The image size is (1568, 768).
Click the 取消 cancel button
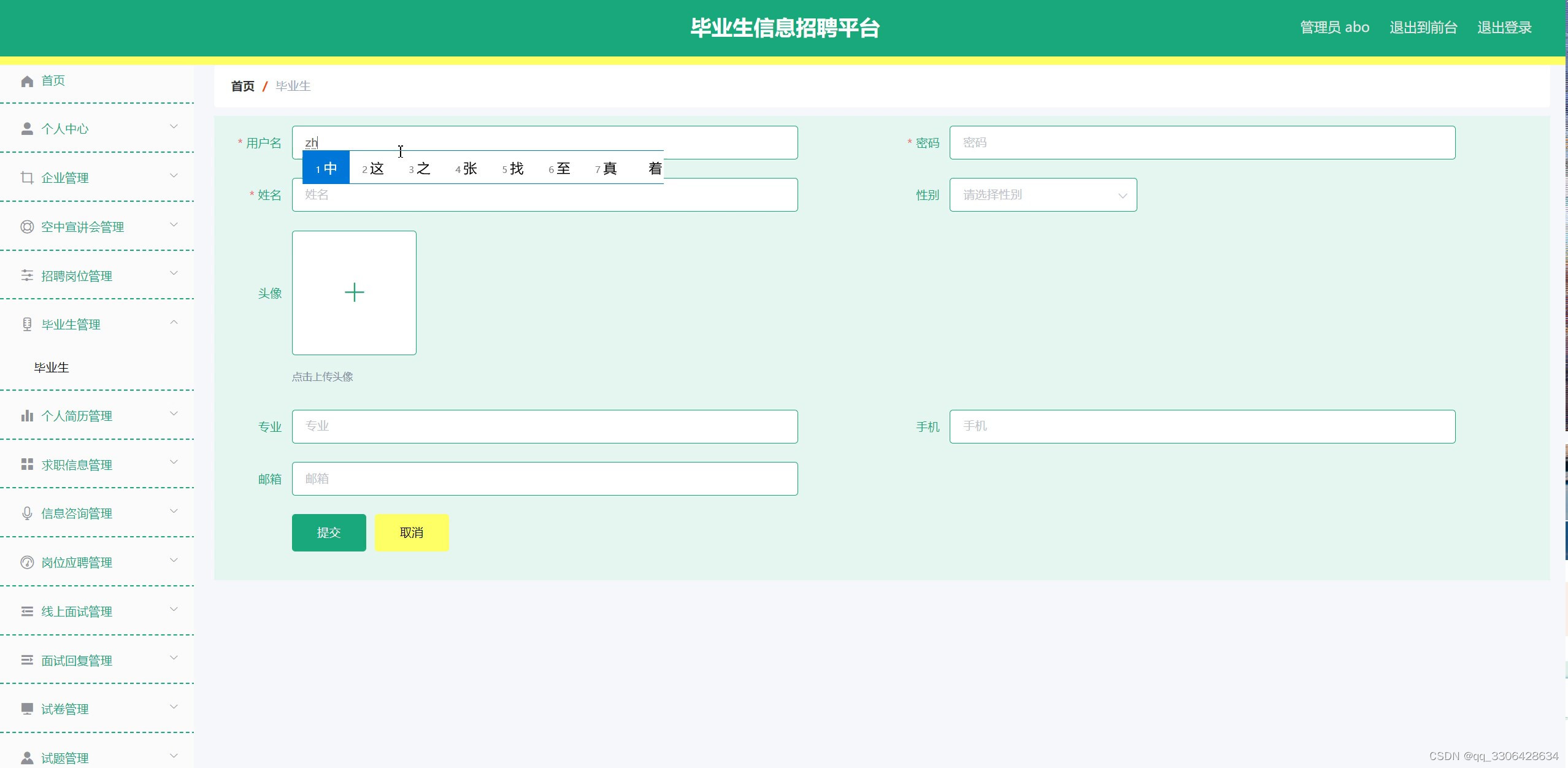412,532
